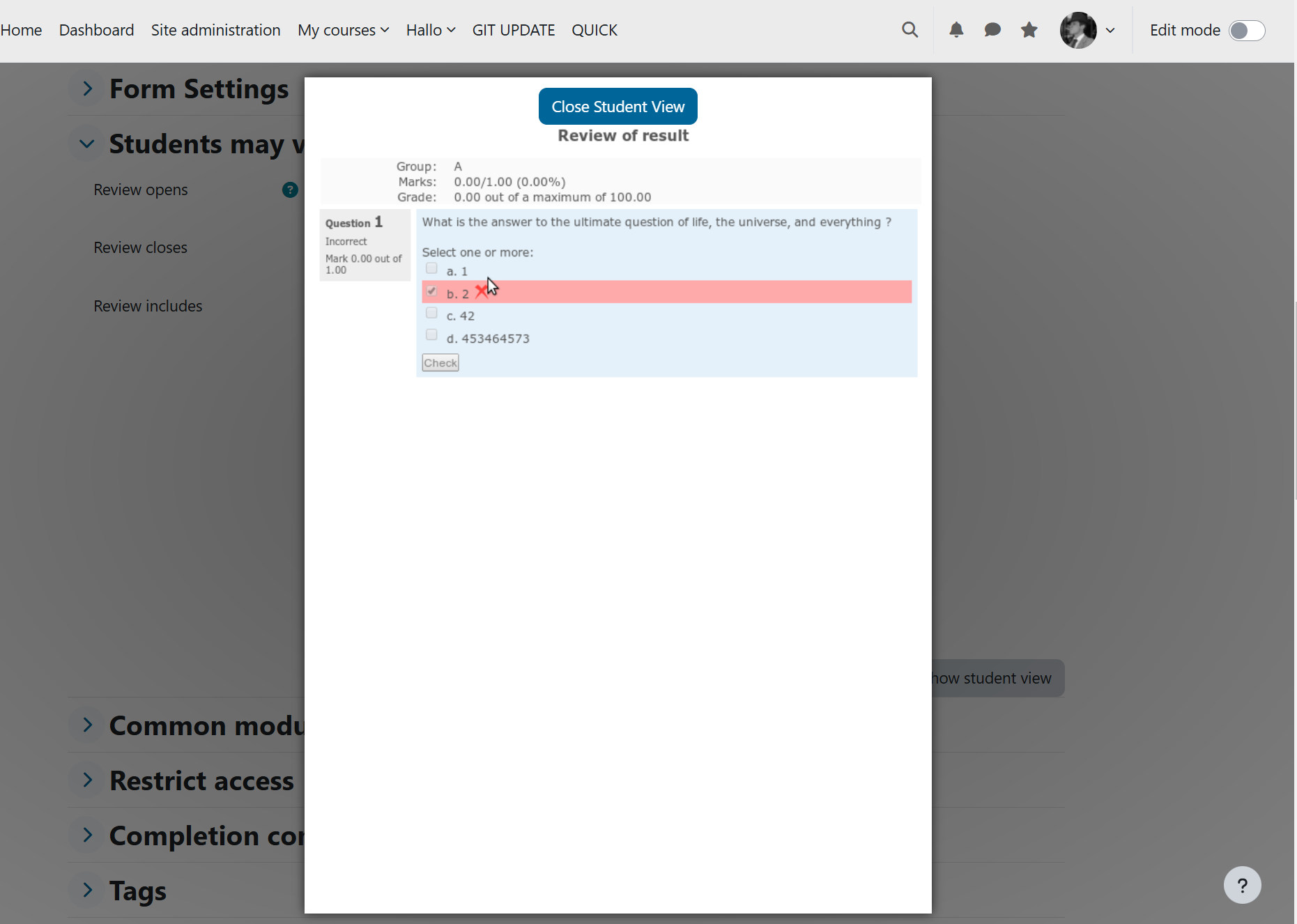The width and height of the screenshot is (1297, 924).
Task: Expand the Form Settings section
Action: (87, 88)
